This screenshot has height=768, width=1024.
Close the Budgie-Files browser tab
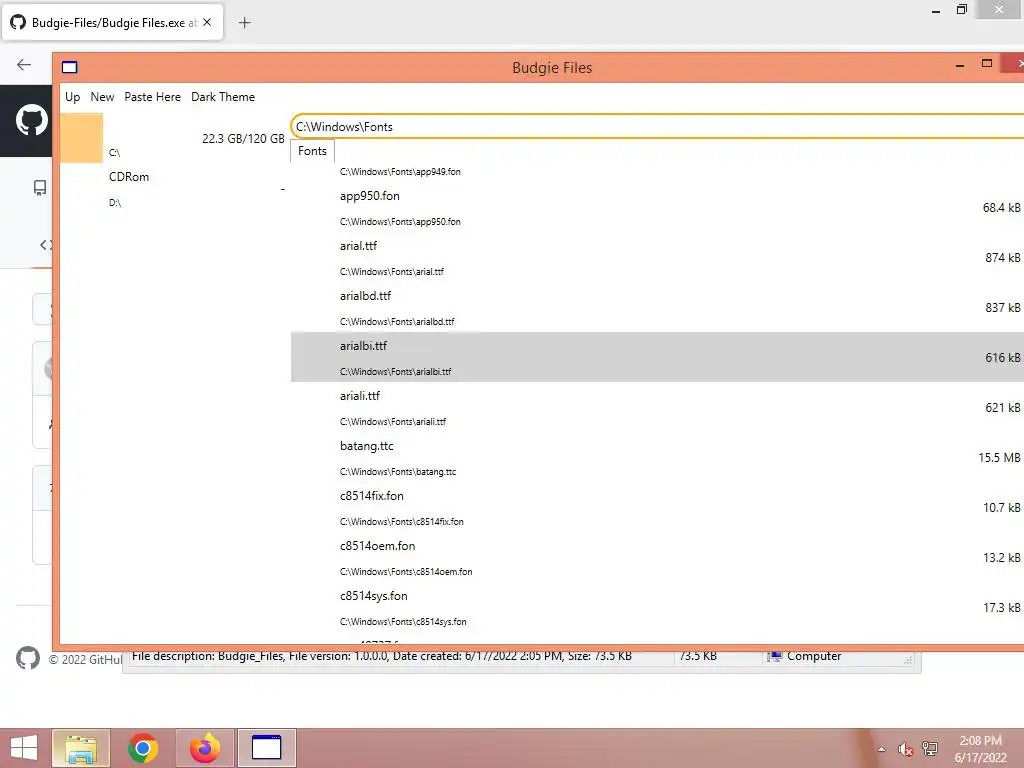pos(207,22)
